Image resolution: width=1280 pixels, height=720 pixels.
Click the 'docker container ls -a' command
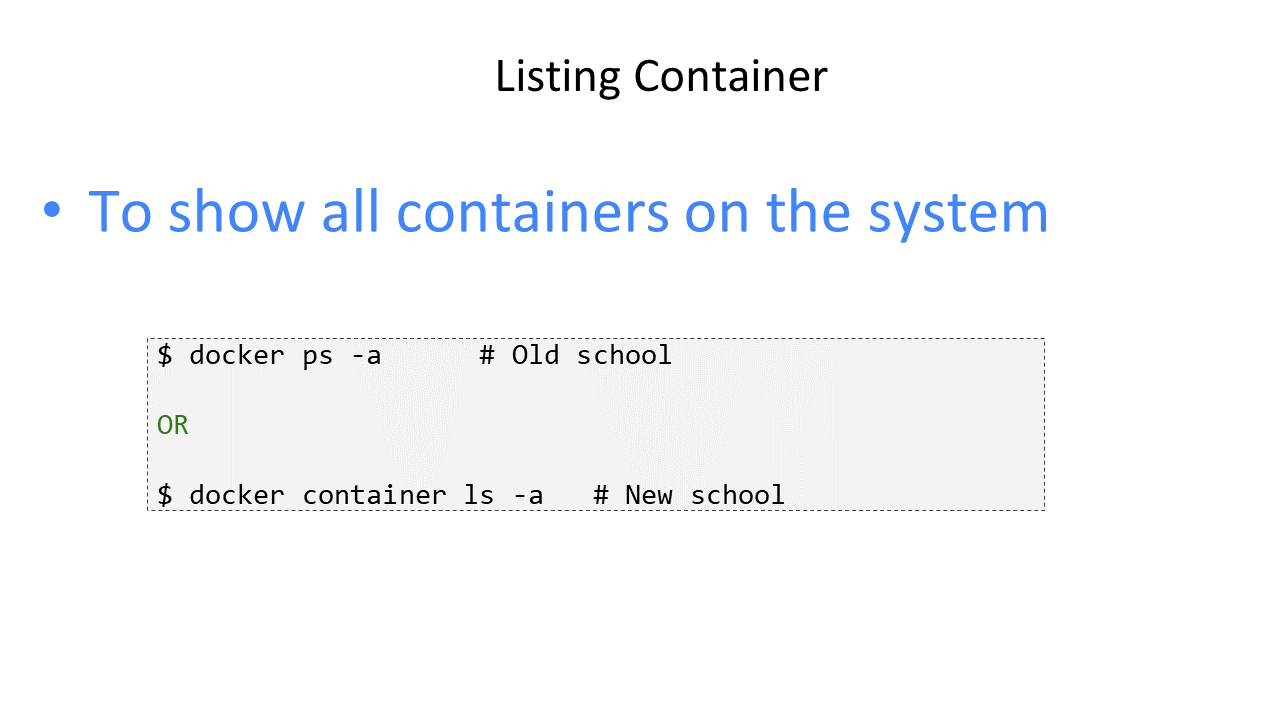click(x=366, y=495)
